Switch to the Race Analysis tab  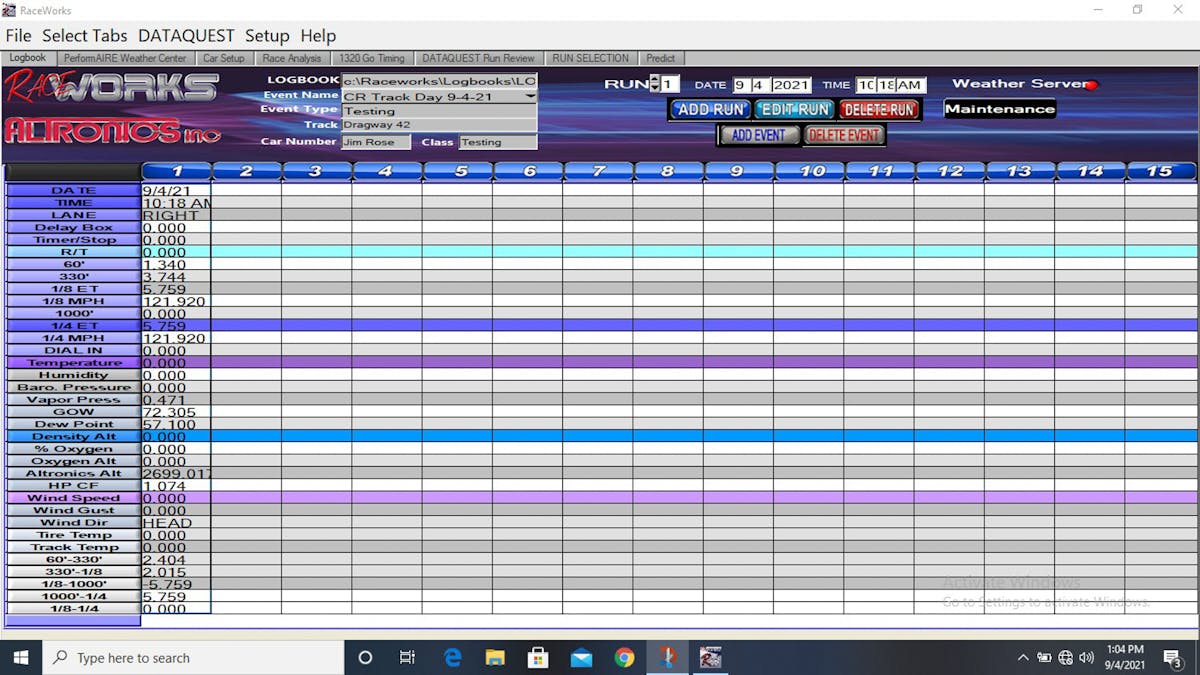pos(292,58)
